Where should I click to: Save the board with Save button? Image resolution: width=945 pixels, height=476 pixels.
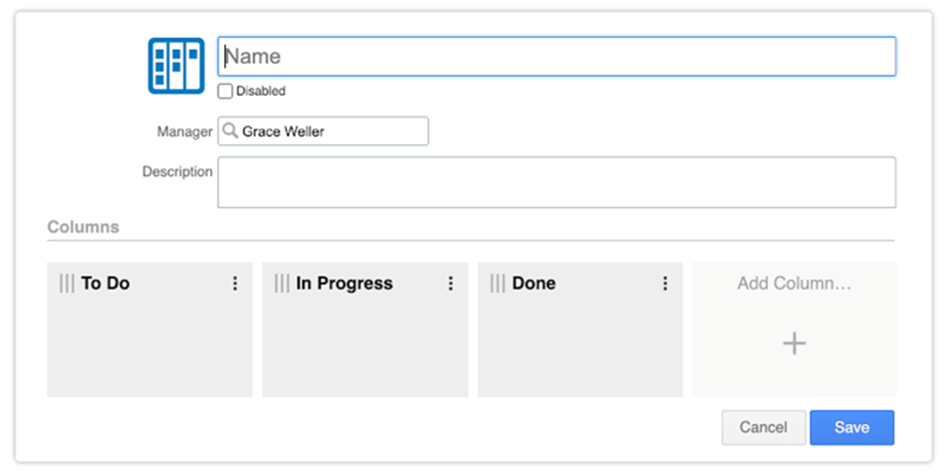[x=852, y=427]
